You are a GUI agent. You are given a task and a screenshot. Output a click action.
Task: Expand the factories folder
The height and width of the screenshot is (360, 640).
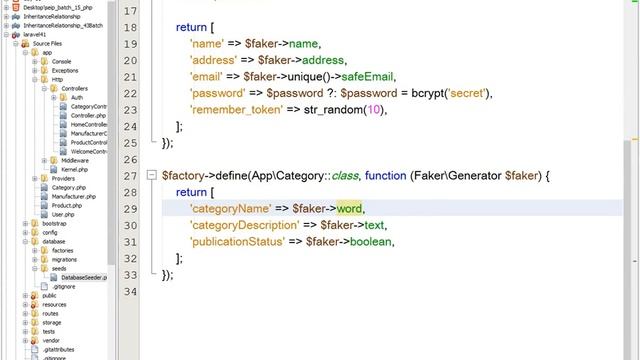(x=35, y=251)
